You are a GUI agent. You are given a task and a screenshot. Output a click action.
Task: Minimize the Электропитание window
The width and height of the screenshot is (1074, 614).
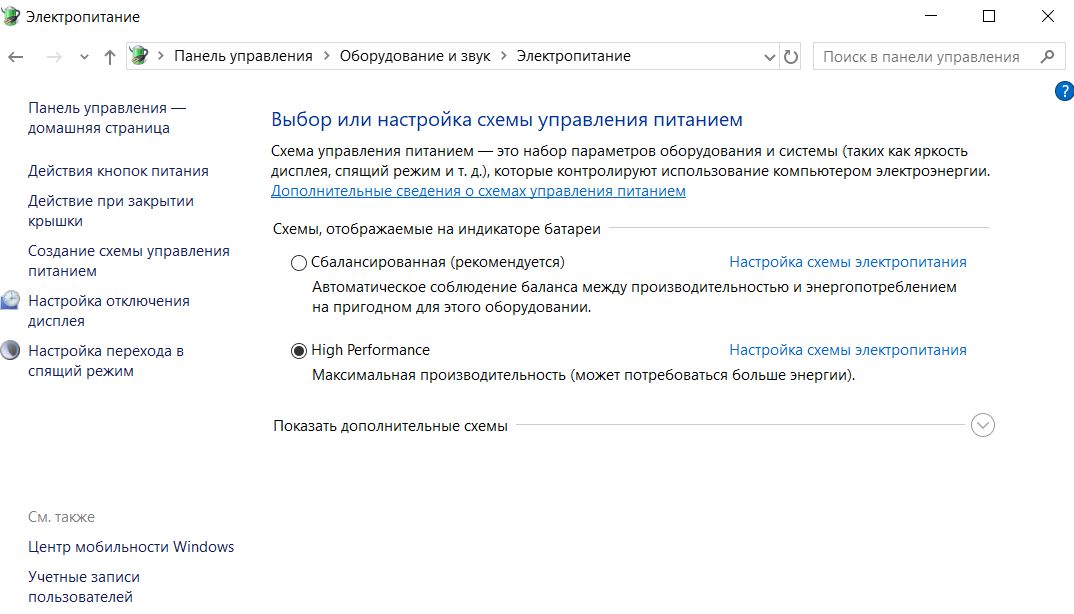931,16
